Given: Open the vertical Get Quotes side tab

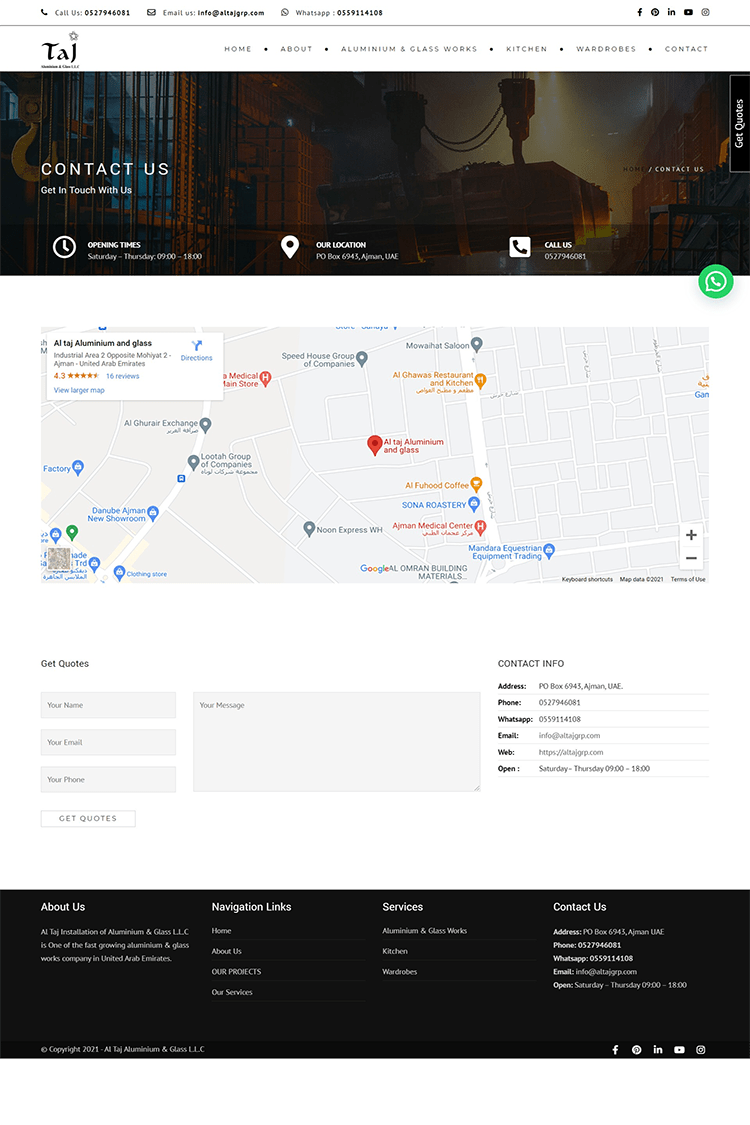Looking at the screenshot, I should [x=739, y=123].
